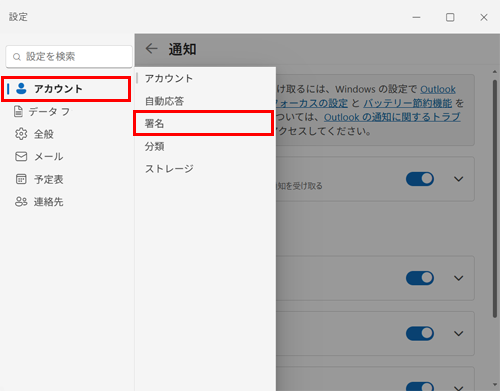Expand the first notification section chevron
Image resolution: width=500 pixels, height=391 pixels.
pos(459,179)
